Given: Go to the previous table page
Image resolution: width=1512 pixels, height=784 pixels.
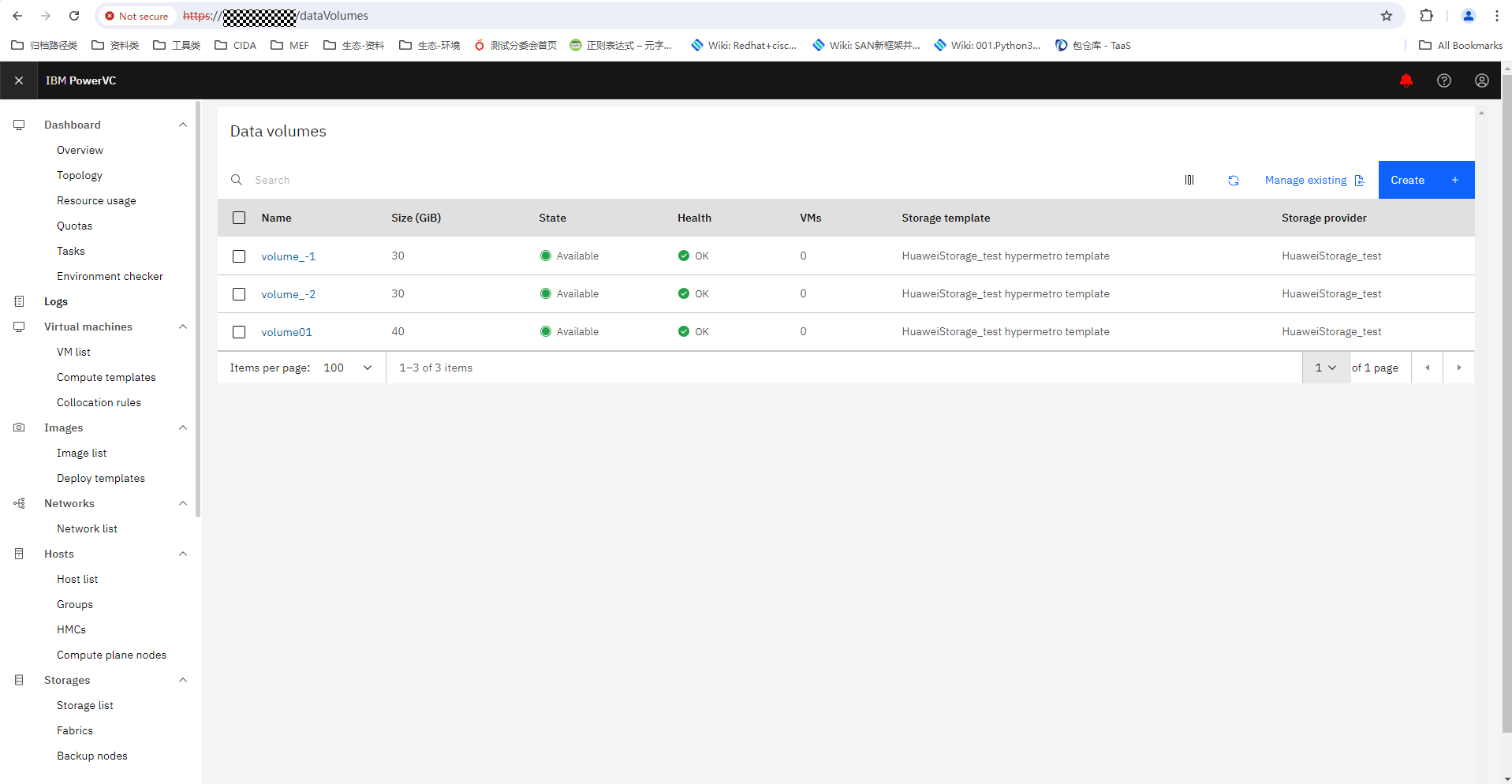Looking at the screenshot, I should (1427, 368).
